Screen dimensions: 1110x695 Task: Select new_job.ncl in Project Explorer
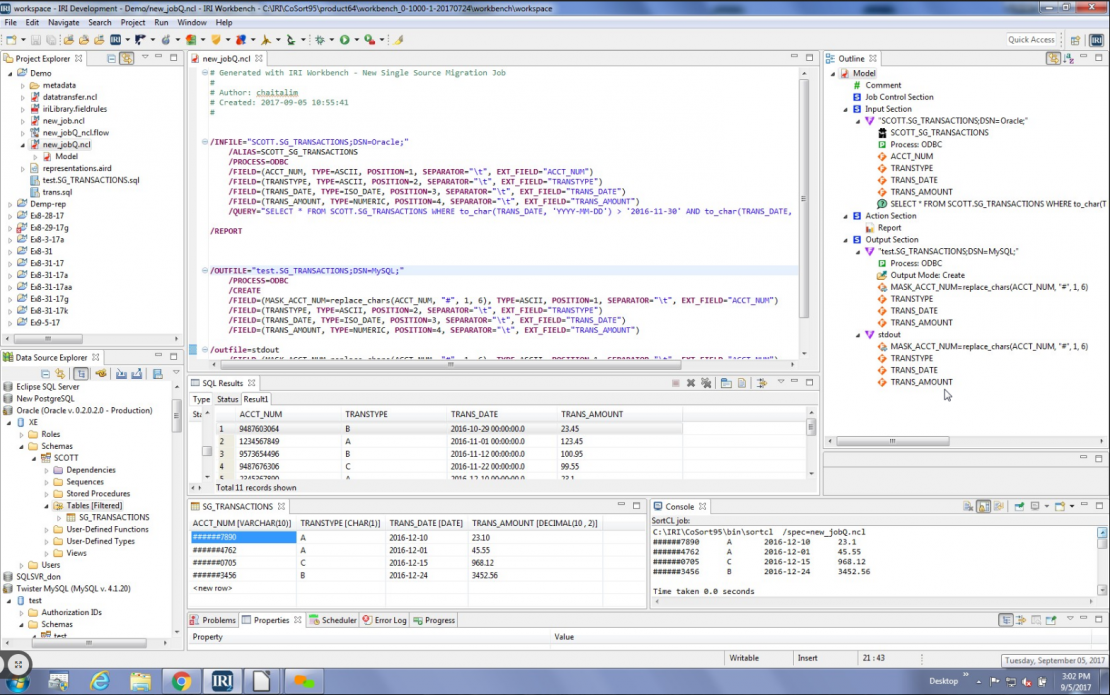pyautogui.click(x=63, y=121)
